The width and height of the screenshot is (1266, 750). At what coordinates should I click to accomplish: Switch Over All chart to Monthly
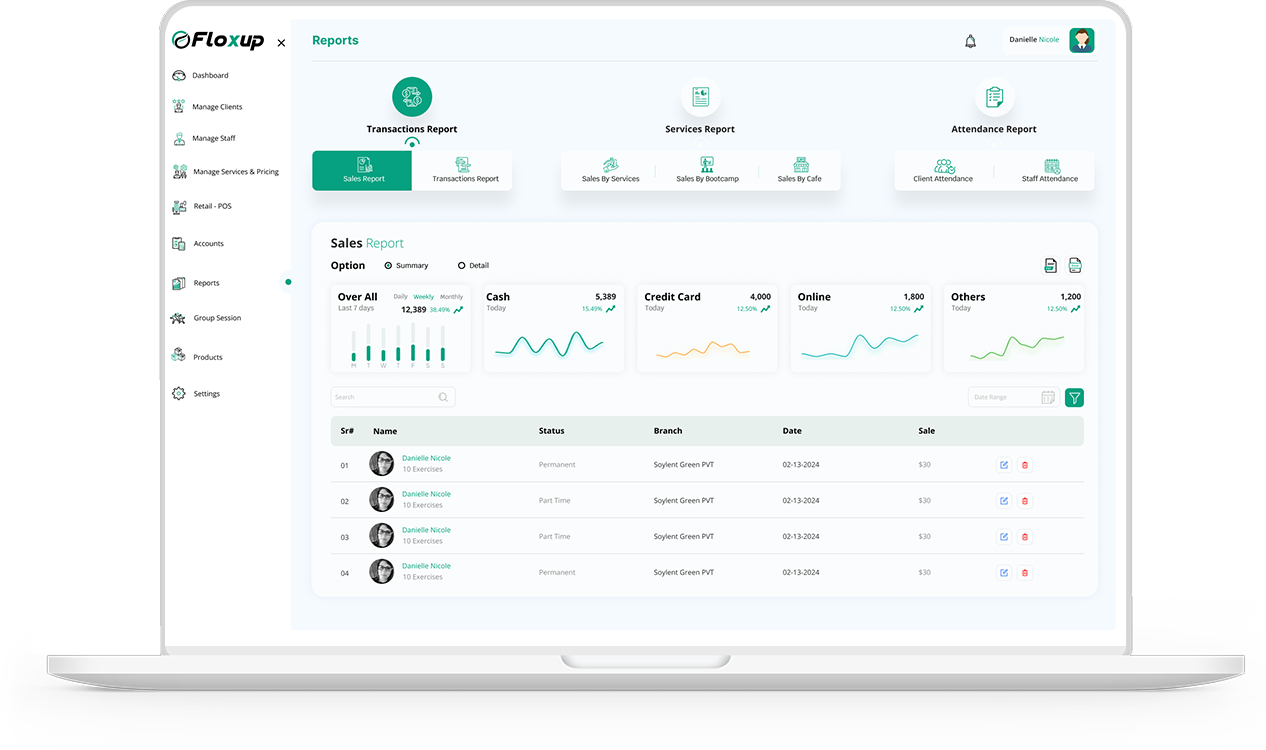point(451,297)
